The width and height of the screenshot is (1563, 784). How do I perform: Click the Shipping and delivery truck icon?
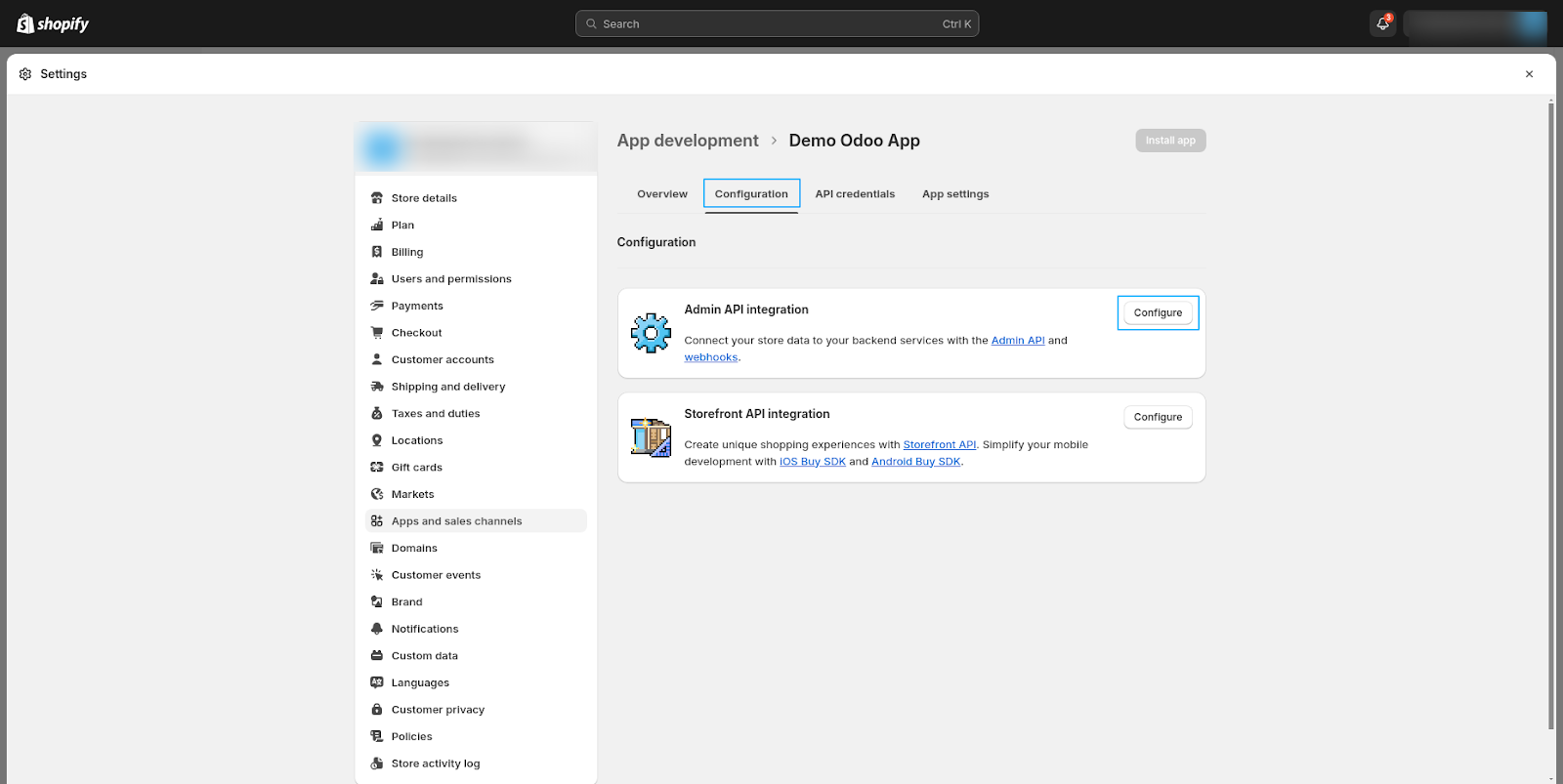tap(377, 387)
